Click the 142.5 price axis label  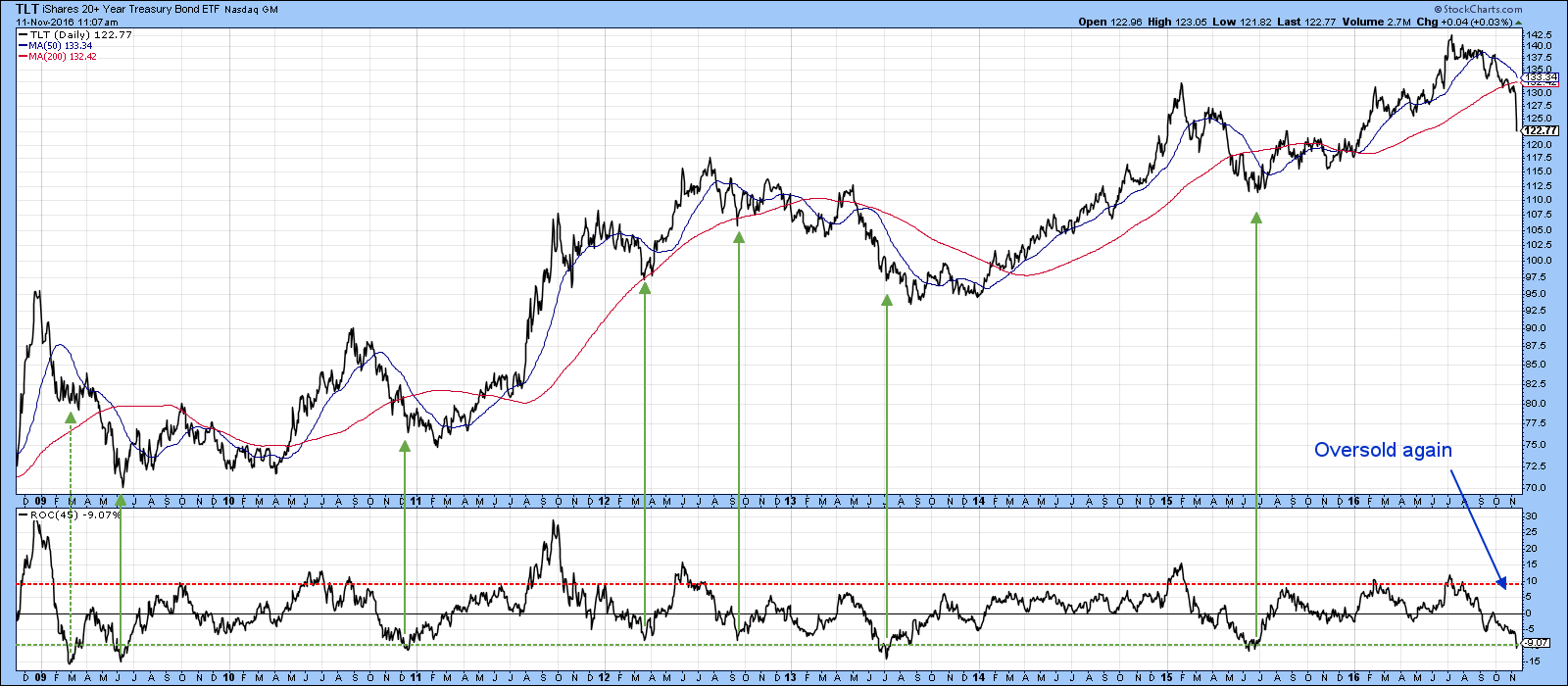(1540, 34)
